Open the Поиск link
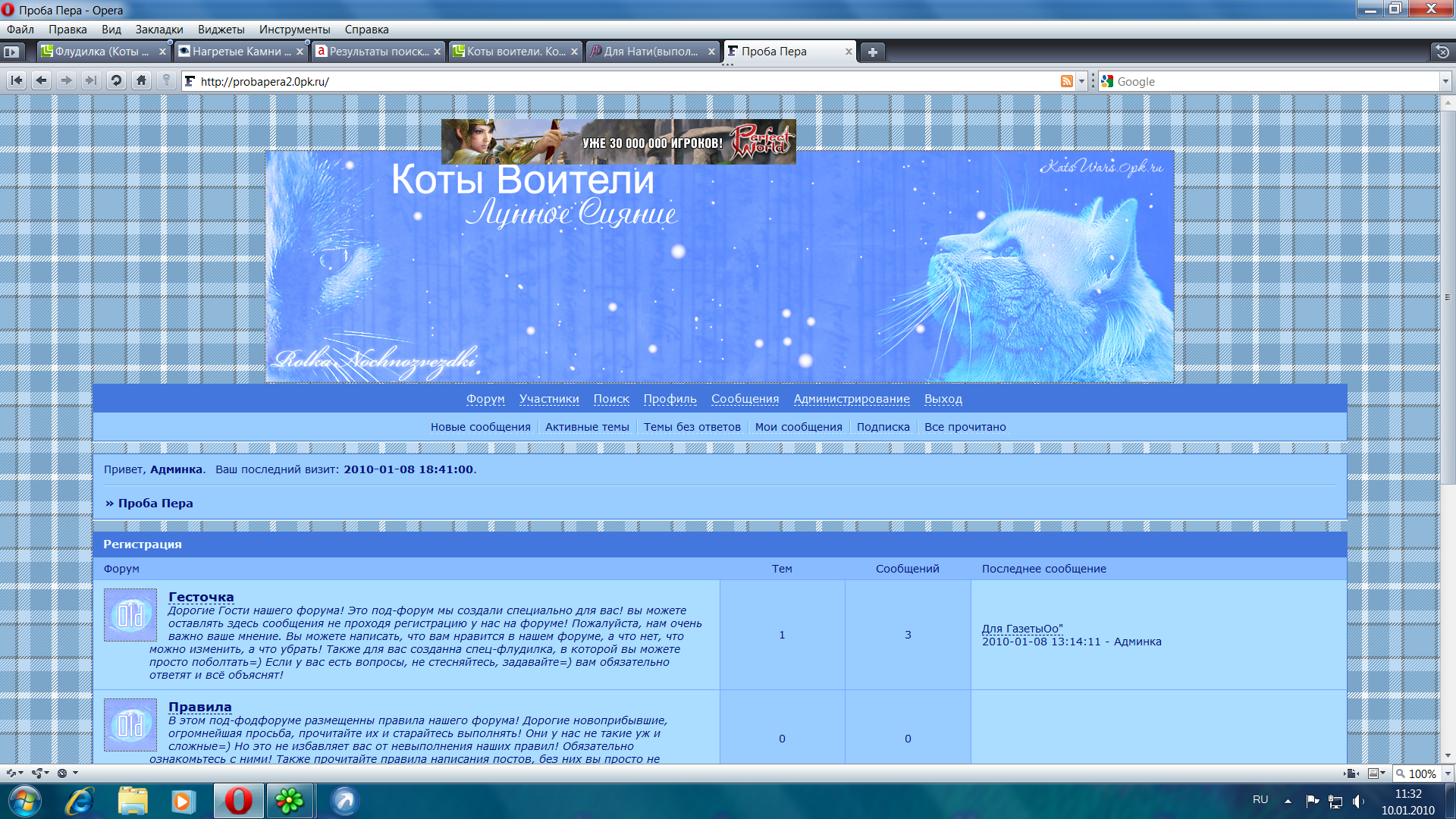 coord(611,399)
